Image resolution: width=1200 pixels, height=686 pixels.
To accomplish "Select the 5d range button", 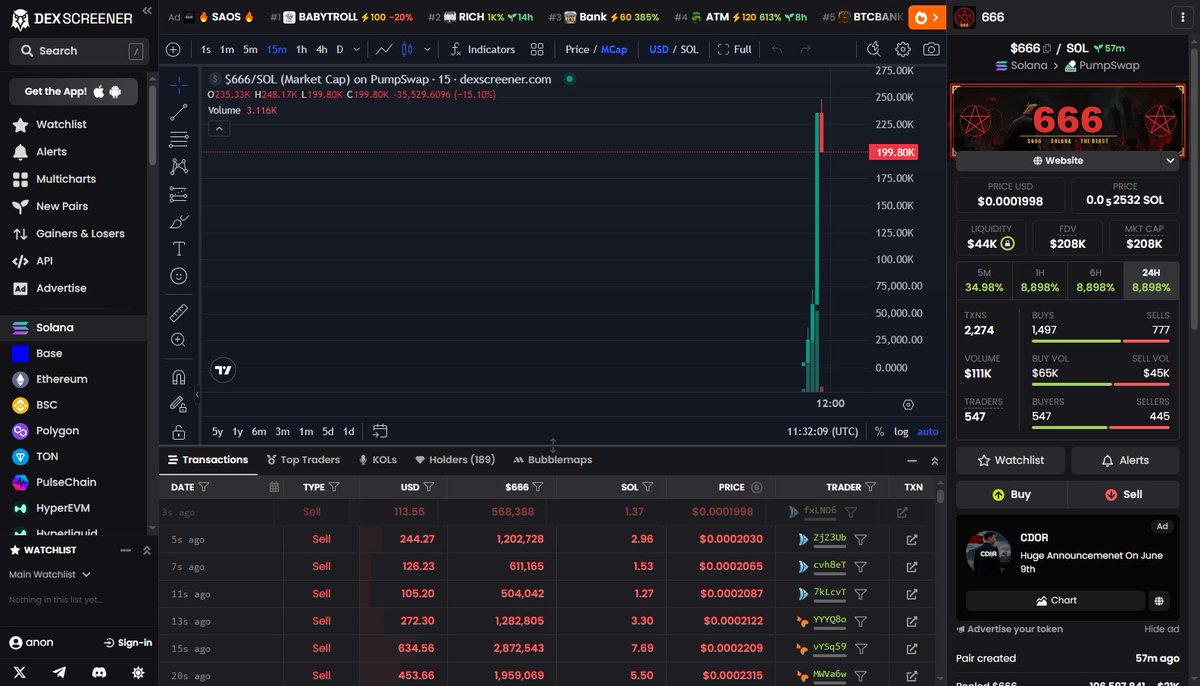I will (328, 431).
